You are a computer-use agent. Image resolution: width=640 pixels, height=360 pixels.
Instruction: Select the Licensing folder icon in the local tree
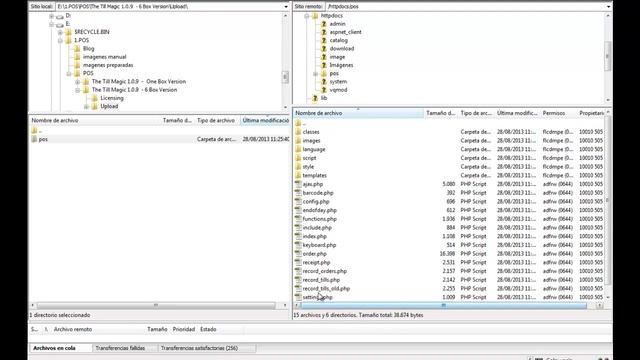[95, 98]
